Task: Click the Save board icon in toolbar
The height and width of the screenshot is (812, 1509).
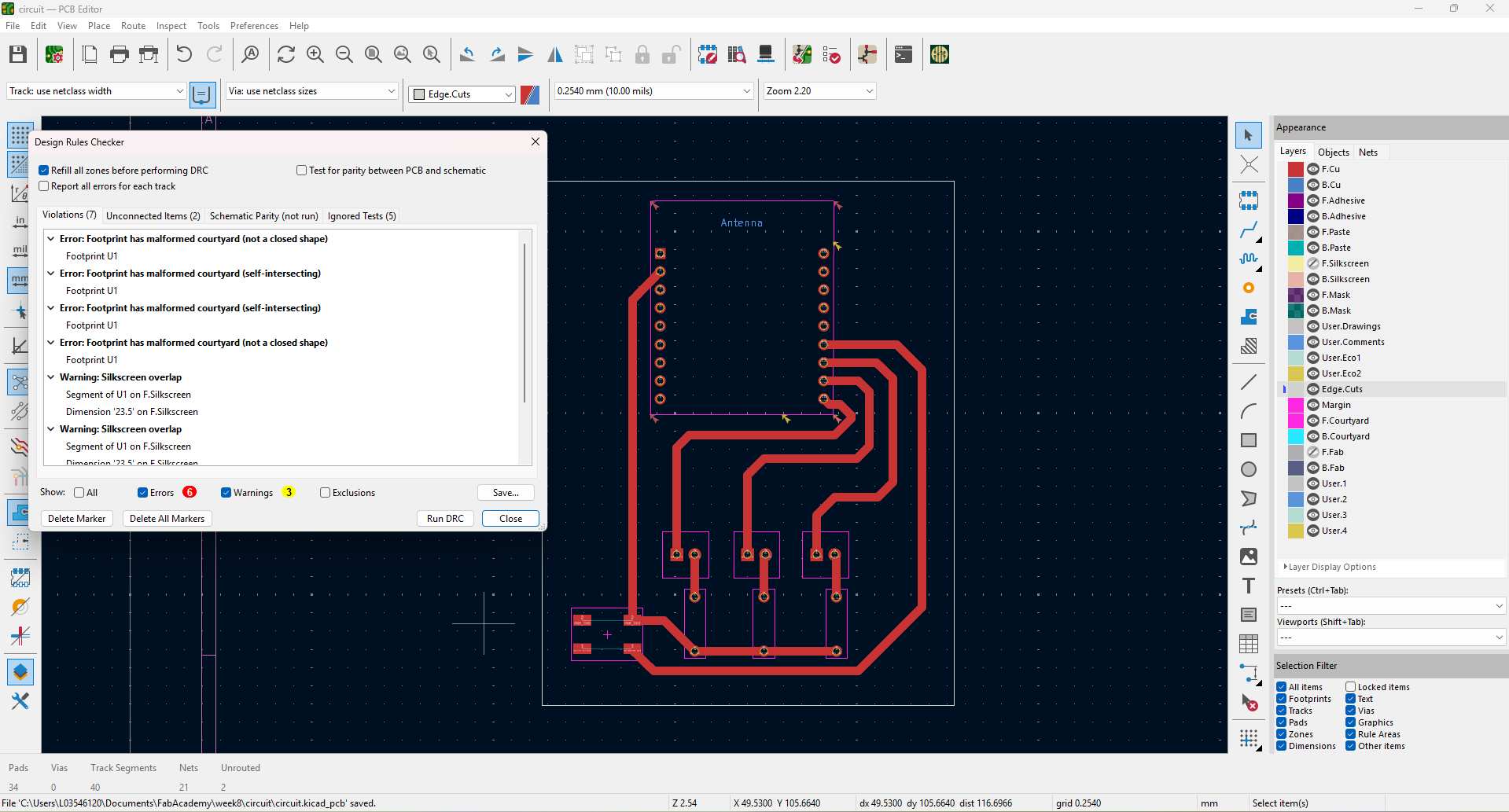Action: (18, 54)
